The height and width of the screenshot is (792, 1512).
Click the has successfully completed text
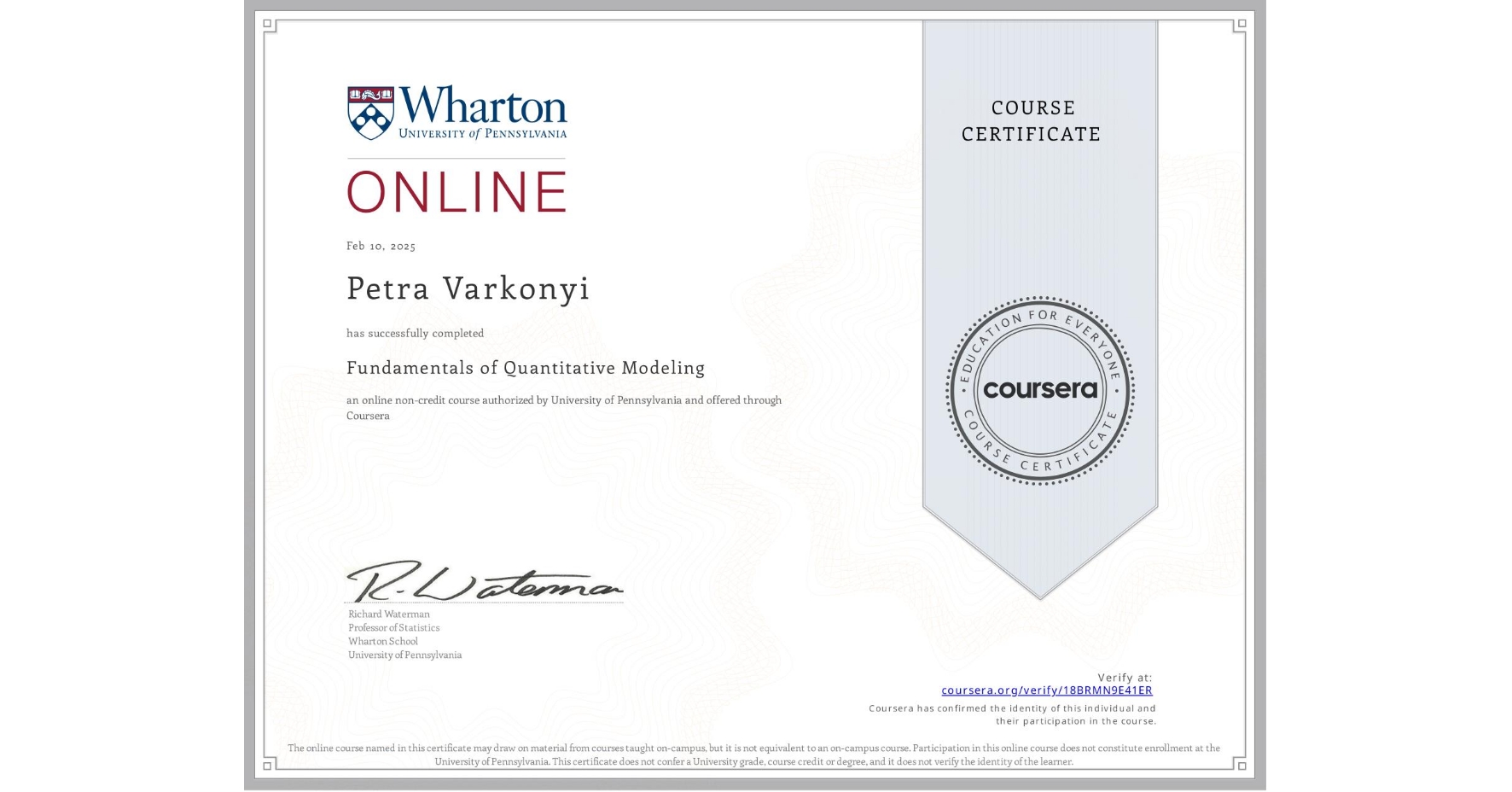(414, 333)
